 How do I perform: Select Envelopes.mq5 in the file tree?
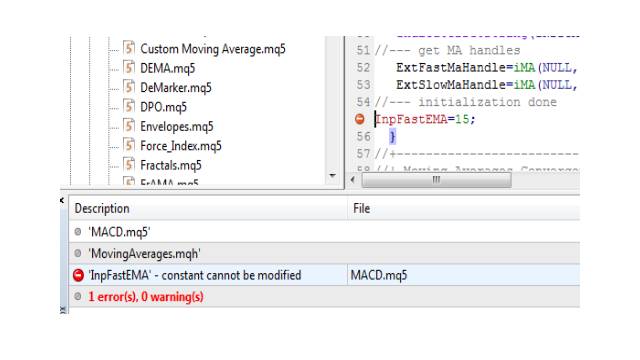[x=177, y=126]
